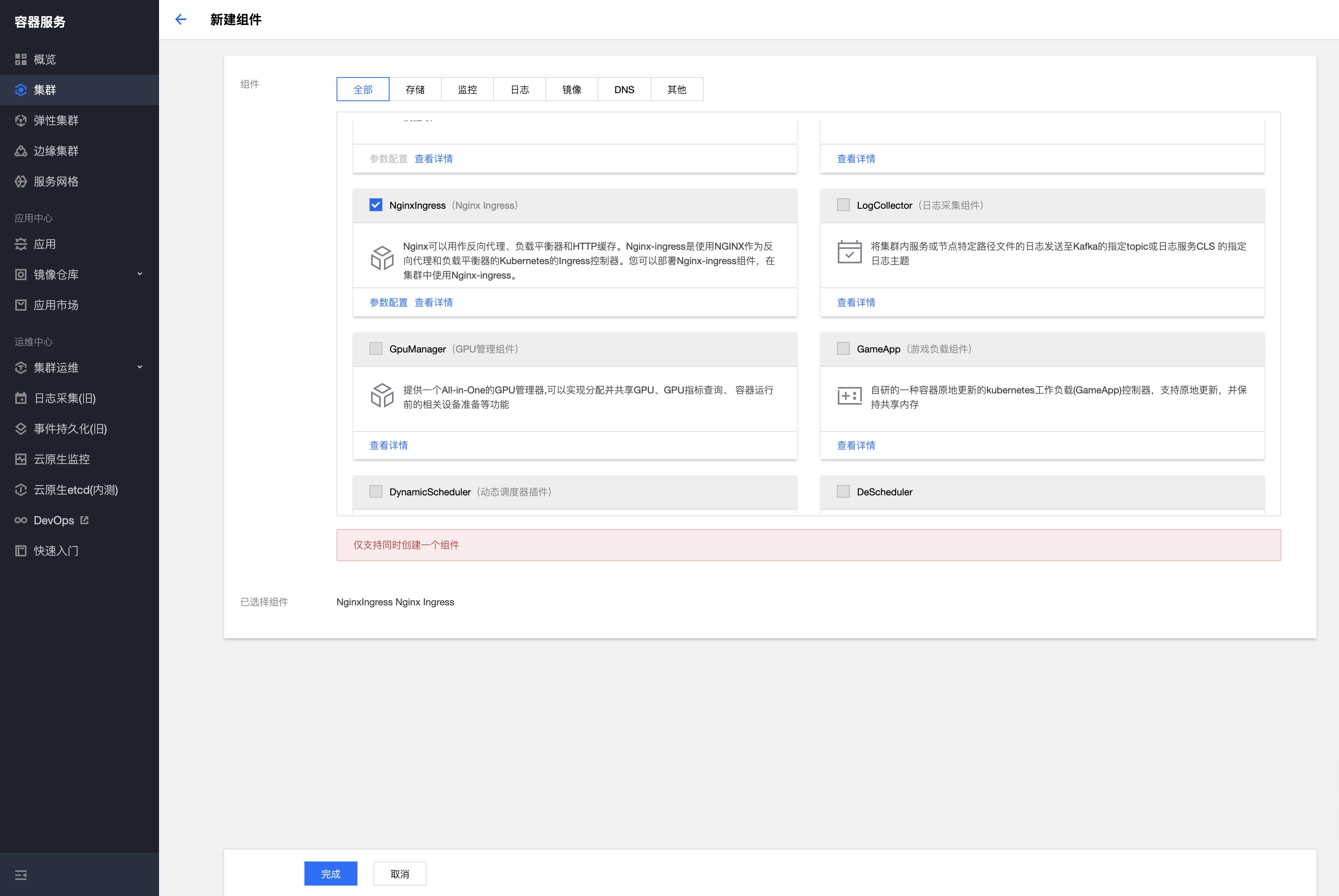Screen dimensions: 1339x896
Task: Expand the 镜像仓库 submenu arrow
Action: point(139,274)
